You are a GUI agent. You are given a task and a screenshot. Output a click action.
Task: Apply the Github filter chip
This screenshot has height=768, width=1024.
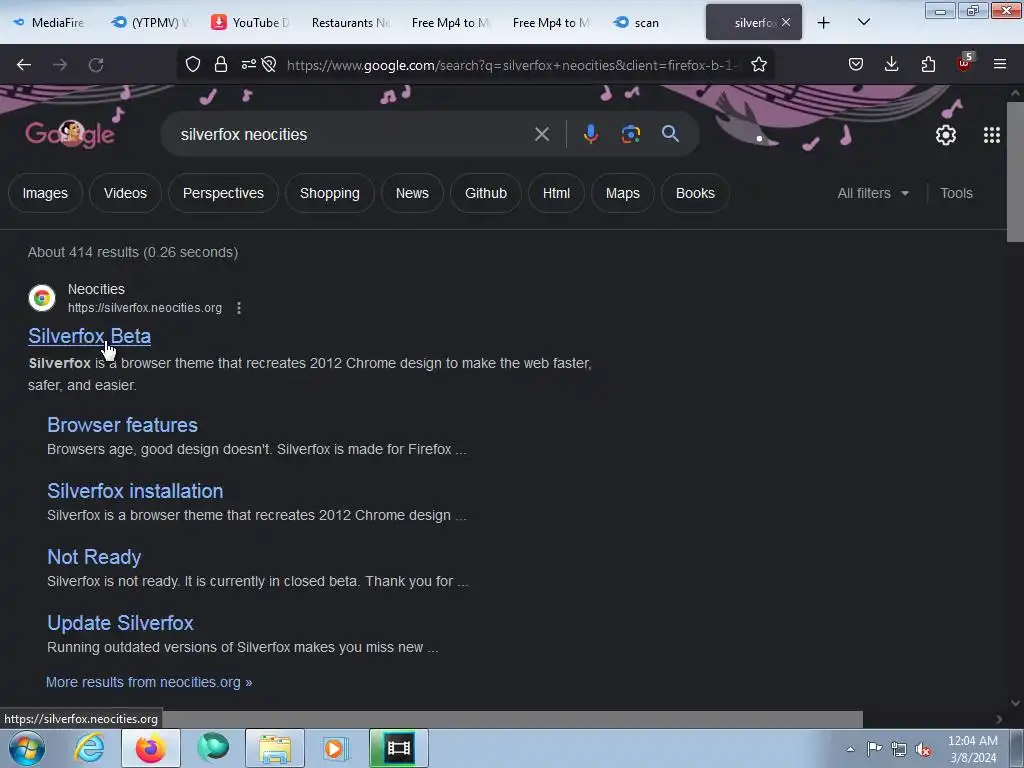click(485, 193)
